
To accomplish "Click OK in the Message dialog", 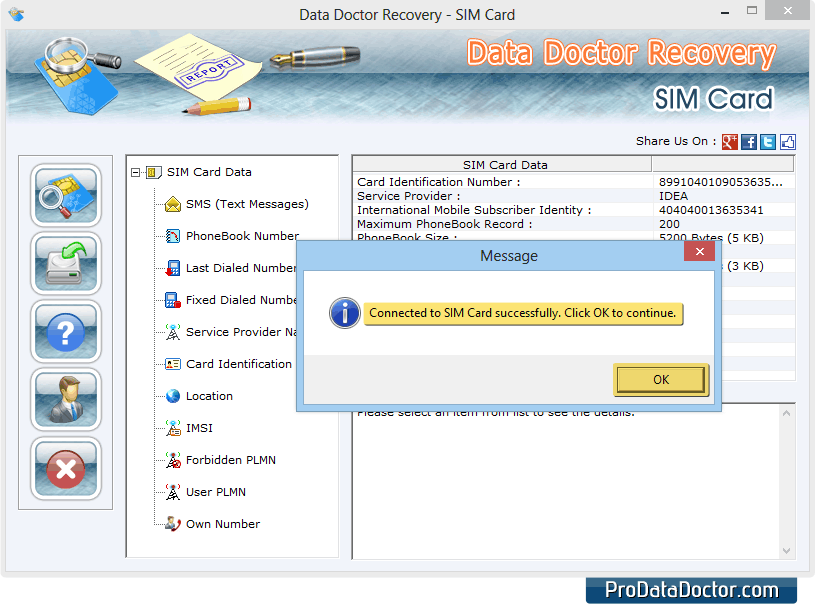I will point(661,380).
